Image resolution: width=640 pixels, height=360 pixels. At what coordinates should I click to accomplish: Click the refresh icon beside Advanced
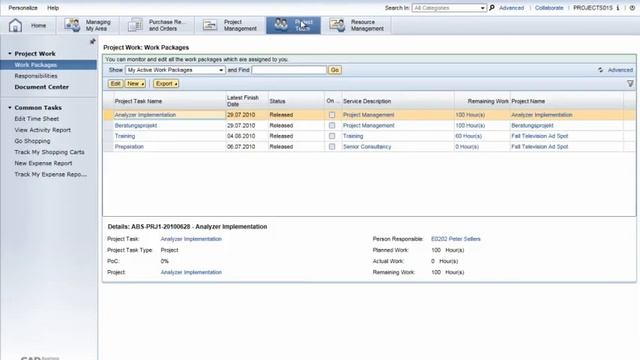[x=600, y=70]
